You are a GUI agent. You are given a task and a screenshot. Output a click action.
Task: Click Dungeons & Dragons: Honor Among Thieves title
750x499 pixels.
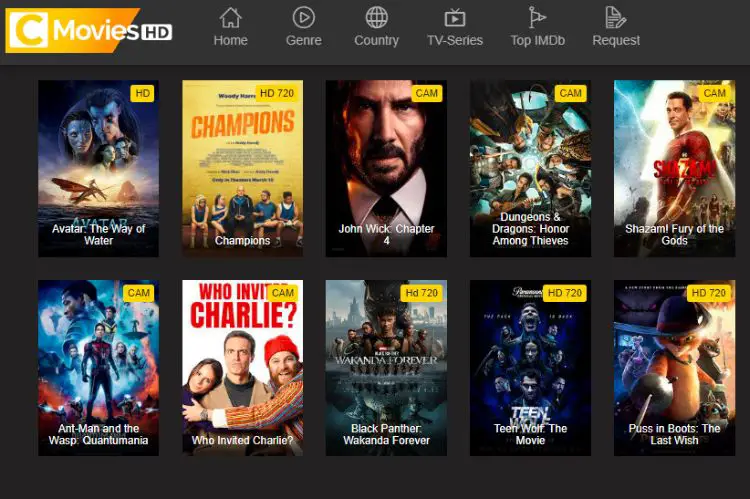530,229
